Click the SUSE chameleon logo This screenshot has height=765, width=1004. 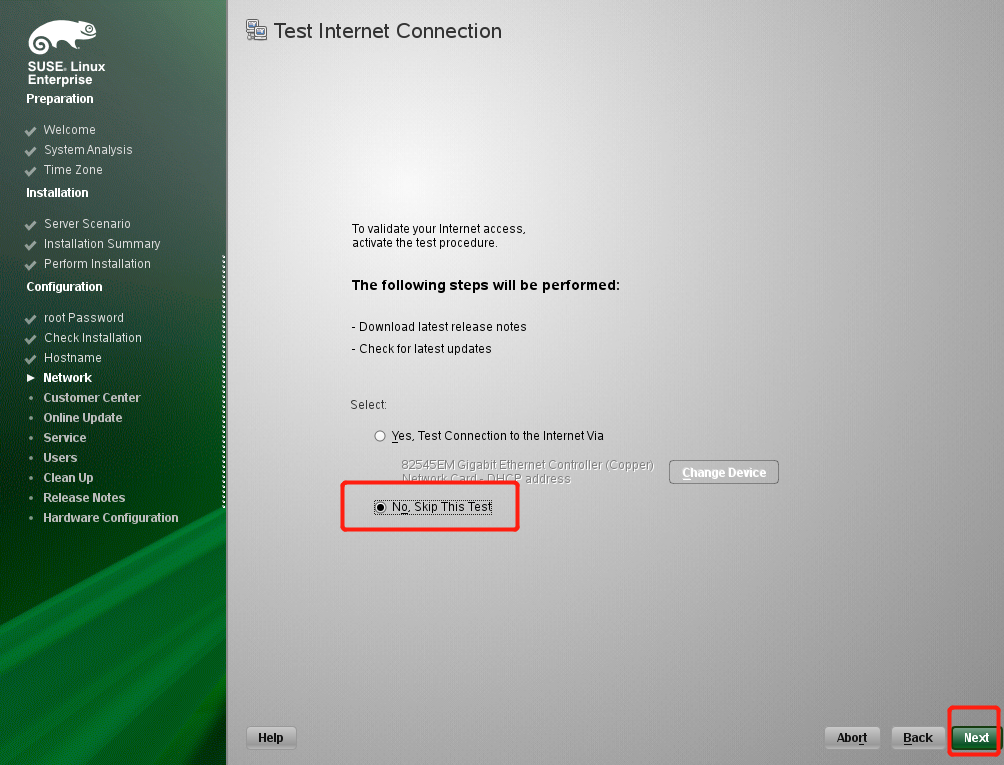[62, 36]
